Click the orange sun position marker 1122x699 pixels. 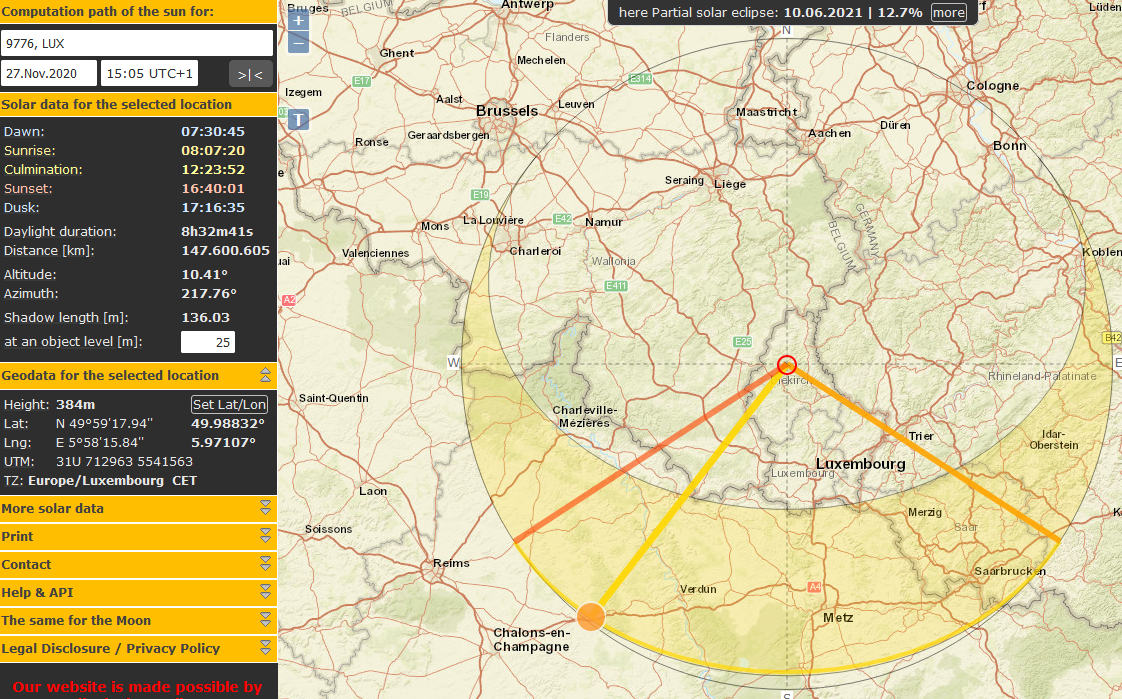(591, 617)
